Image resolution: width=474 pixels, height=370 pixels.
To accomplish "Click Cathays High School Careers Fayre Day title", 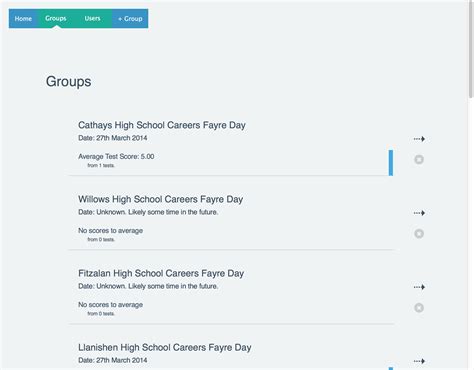I will 162,125.
